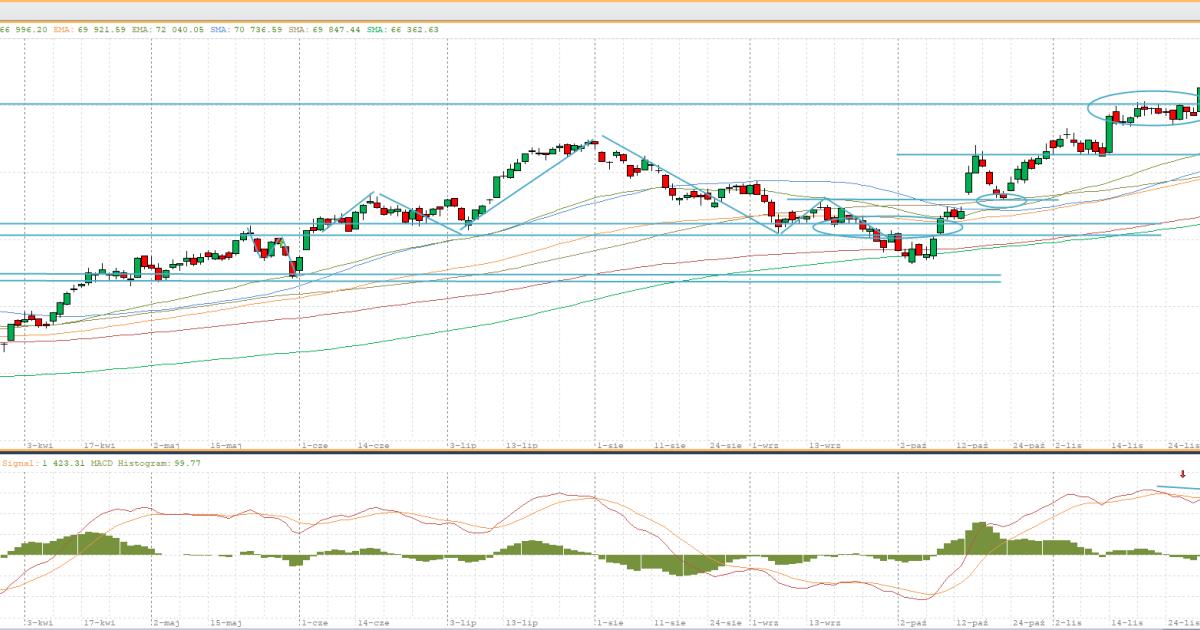Click 14-lis date on the price chart axis

click(x=1128, y=444)
